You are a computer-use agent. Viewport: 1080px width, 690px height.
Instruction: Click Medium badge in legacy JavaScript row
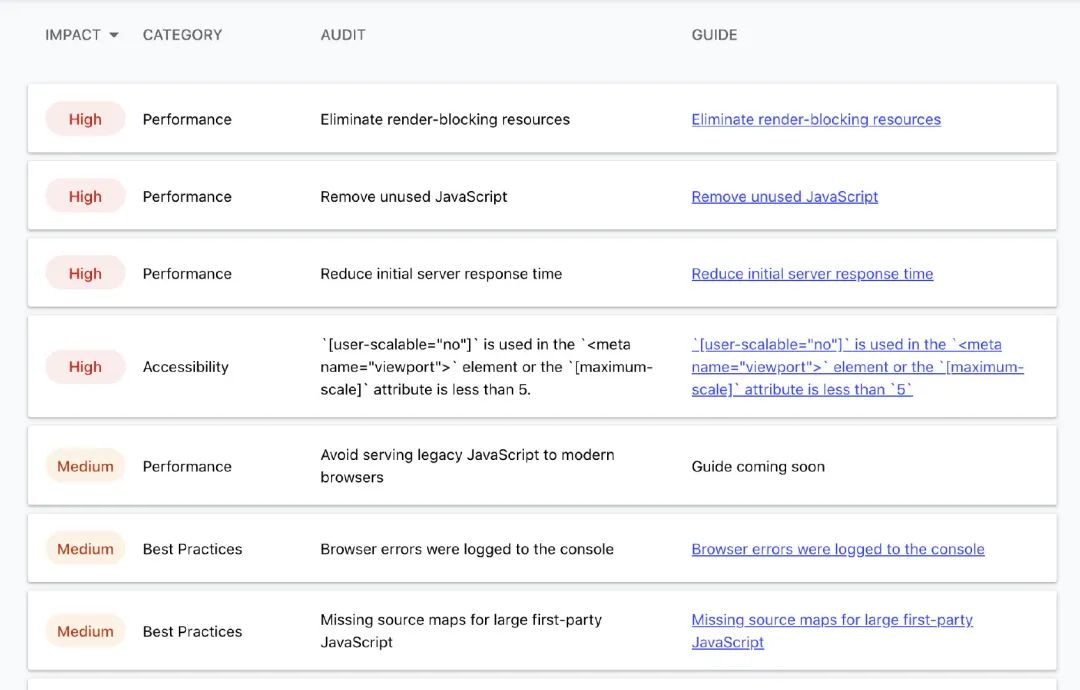(85, 466)
